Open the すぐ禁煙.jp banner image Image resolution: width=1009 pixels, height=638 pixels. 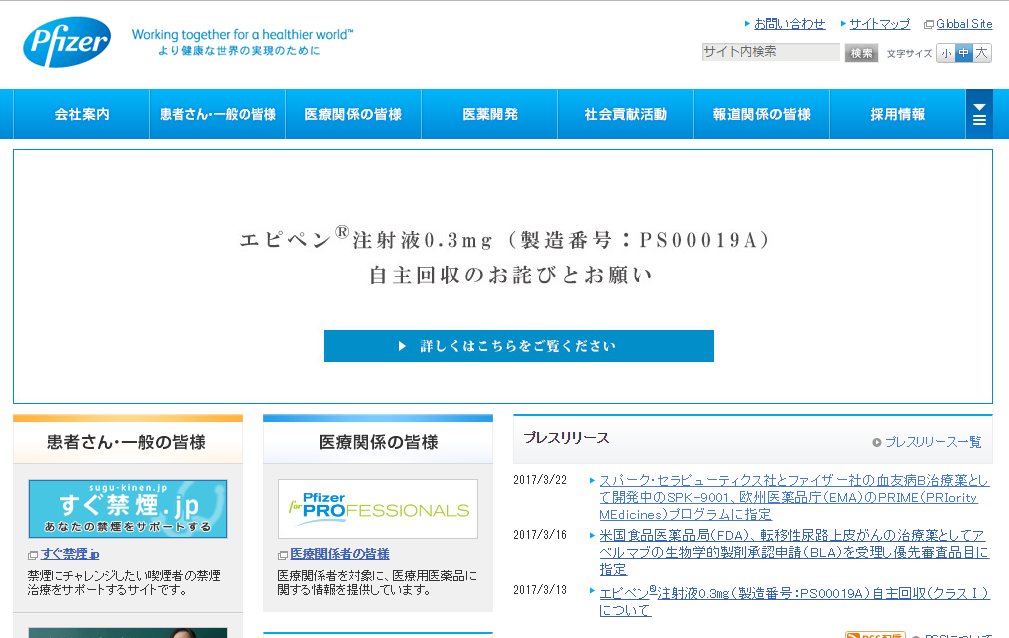127,509
